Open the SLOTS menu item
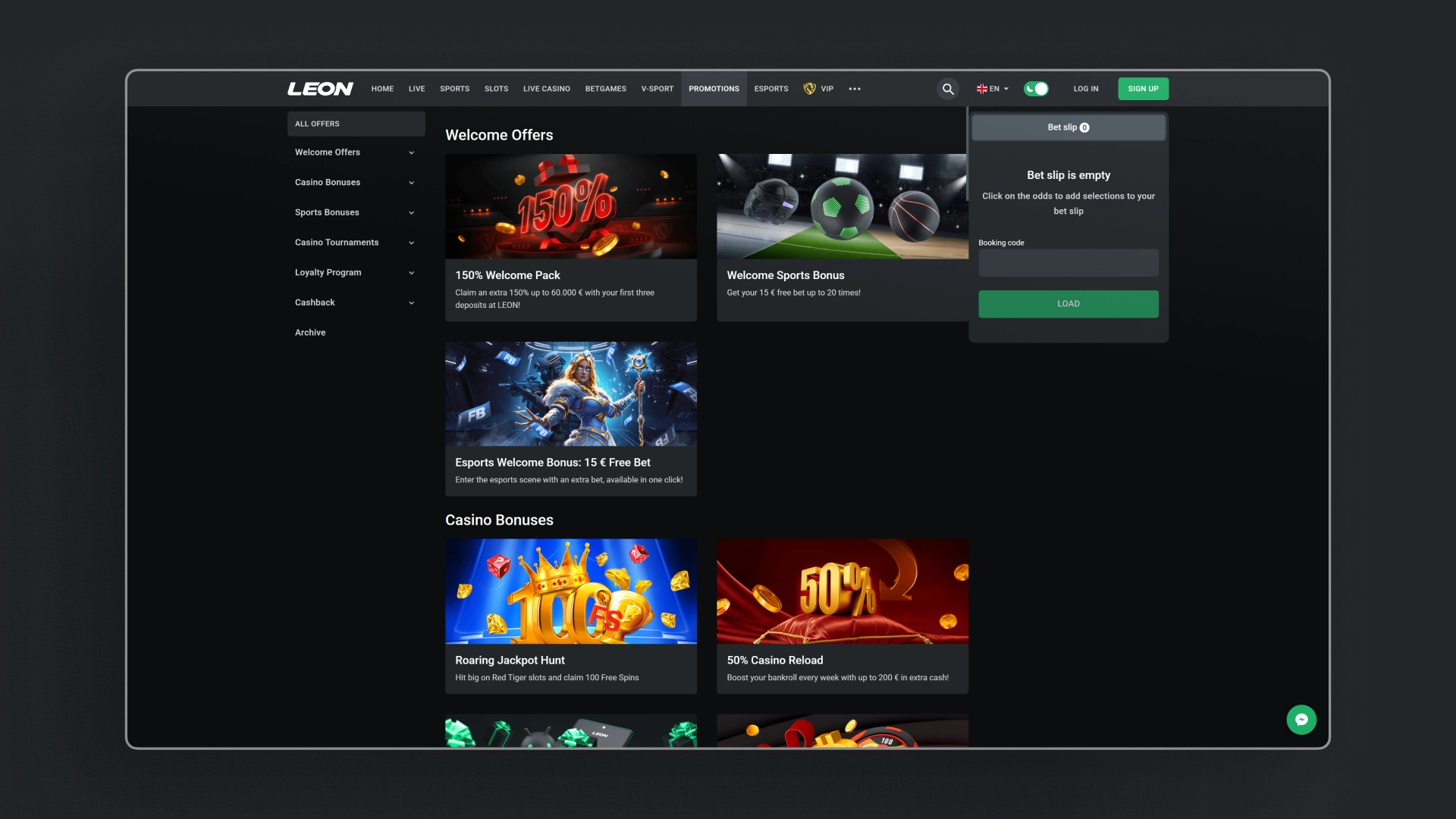1456x819 pixels. 496,89
